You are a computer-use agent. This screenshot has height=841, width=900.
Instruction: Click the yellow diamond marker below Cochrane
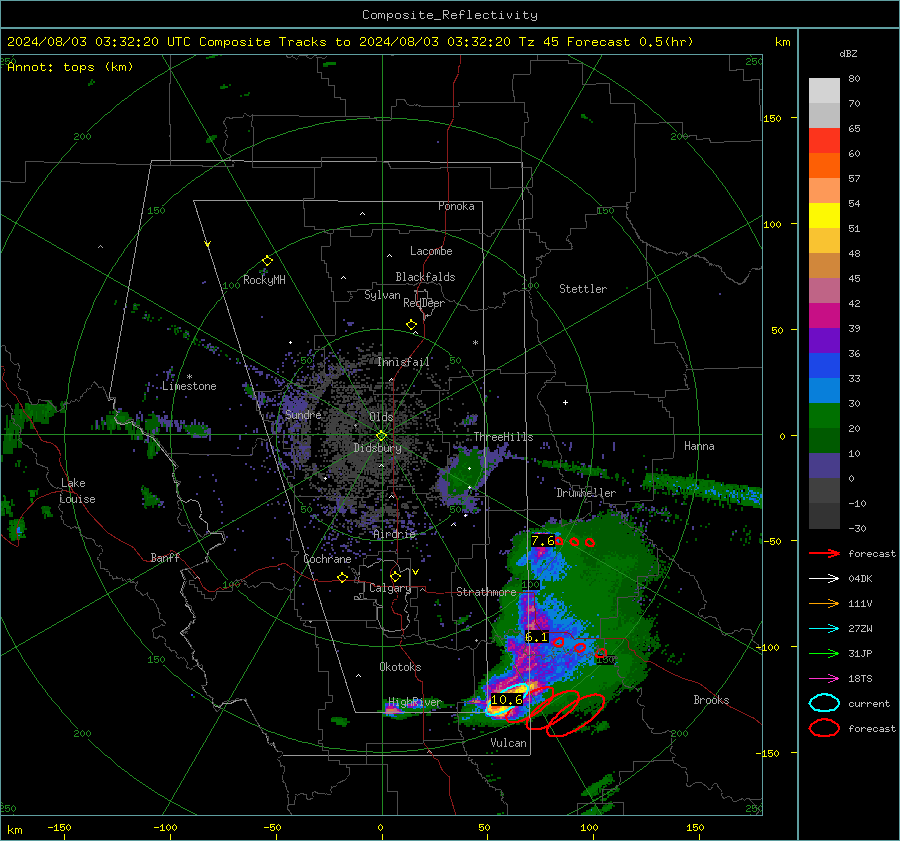click(343, 577)
